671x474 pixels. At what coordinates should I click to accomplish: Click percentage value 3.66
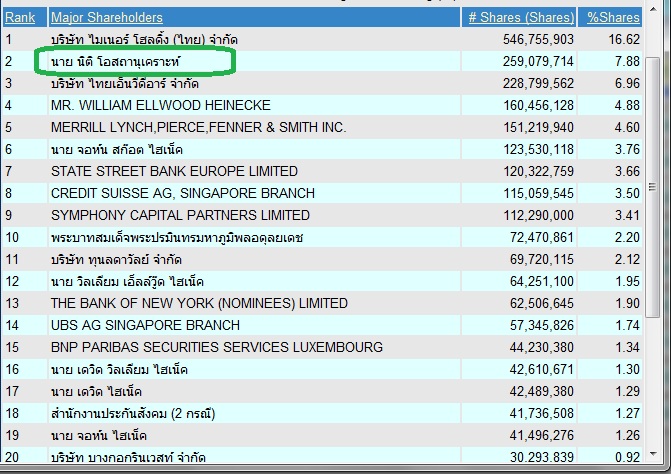click(627, 171)
